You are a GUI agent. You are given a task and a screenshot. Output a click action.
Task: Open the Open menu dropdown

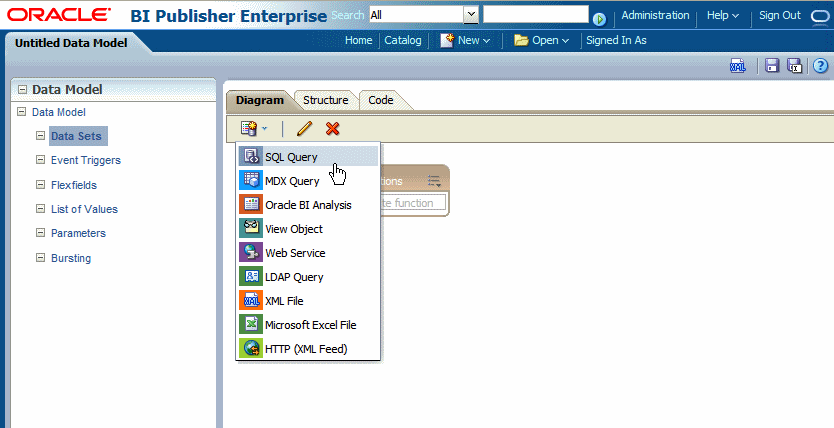pos(541,40)
